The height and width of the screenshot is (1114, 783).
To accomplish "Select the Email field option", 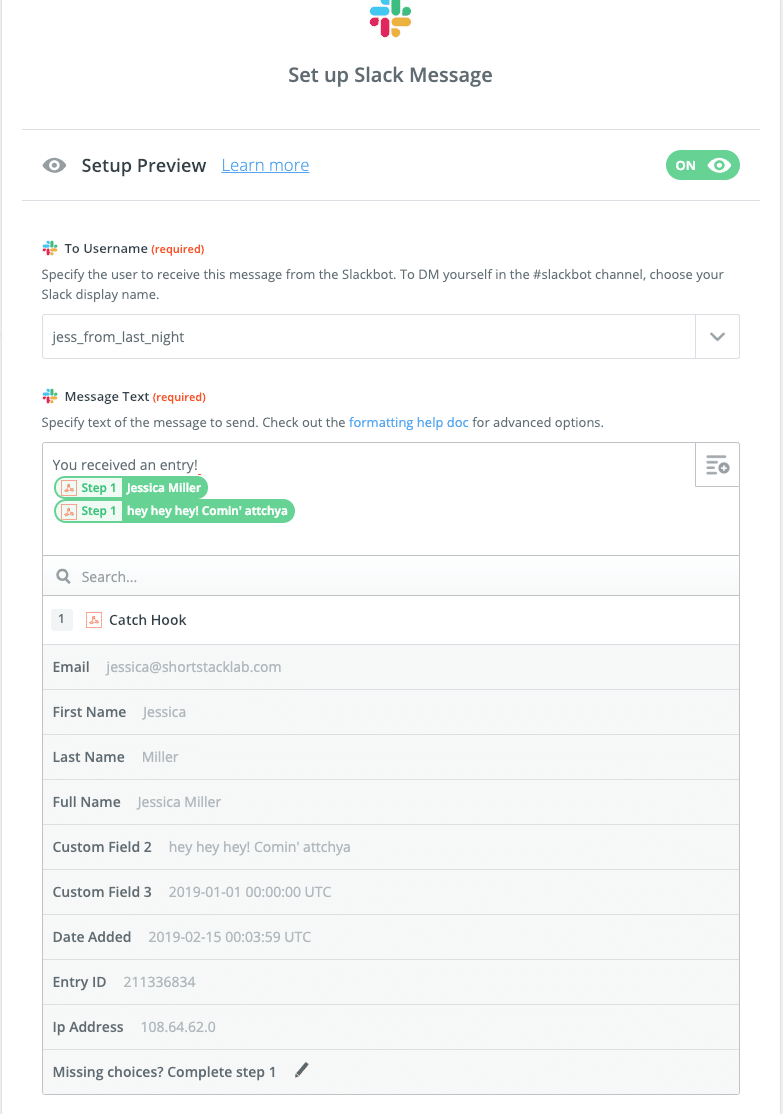I will coord(390,667).
